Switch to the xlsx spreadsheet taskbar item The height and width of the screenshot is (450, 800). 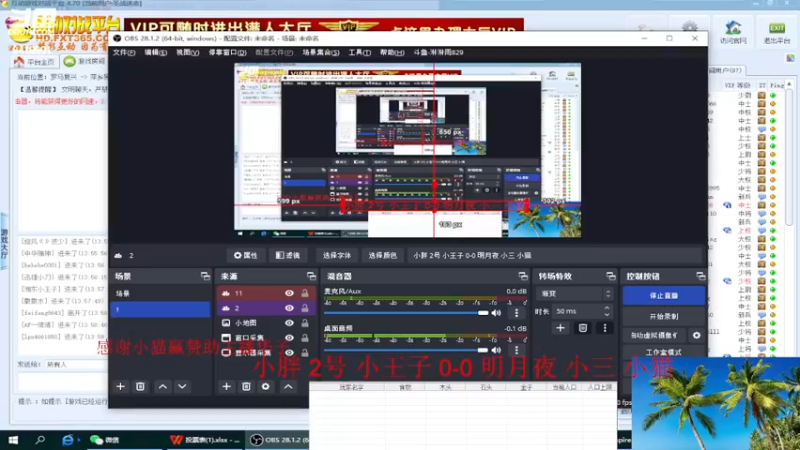205,440
